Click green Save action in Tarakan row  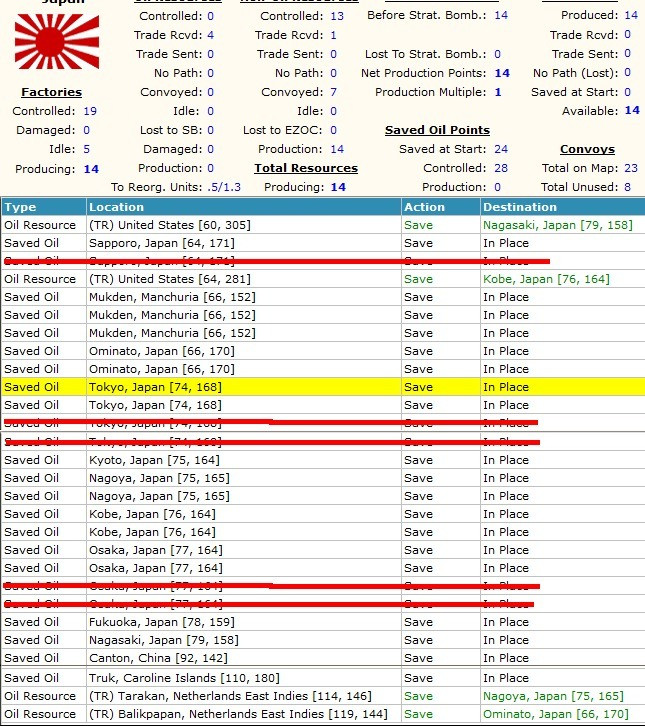[x=418, y=696]
